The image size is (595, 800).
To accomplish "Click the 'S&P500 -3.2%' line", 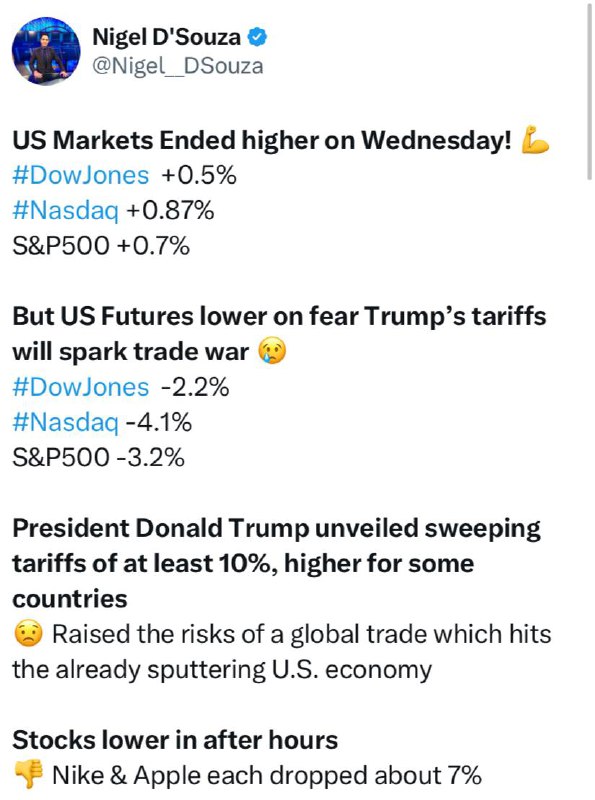I will (98, 458).
